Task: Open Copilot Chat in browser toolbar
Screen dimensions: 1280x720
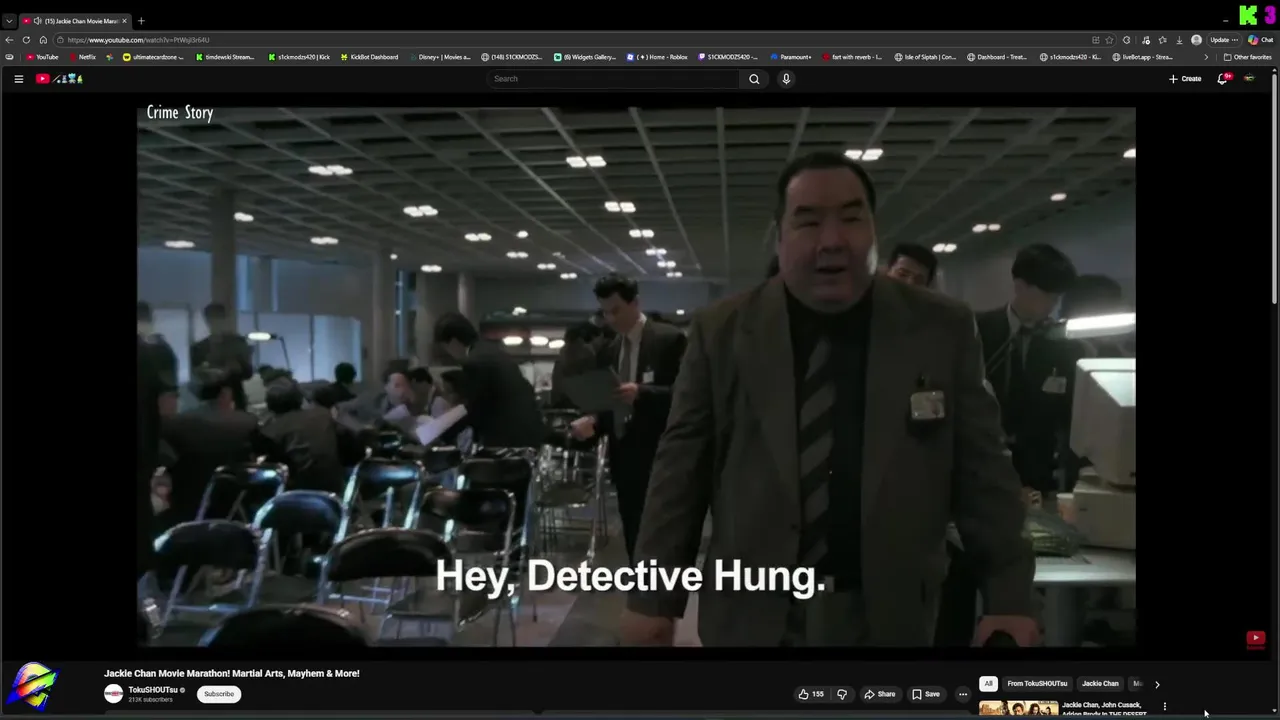Action: point(1259,40)
